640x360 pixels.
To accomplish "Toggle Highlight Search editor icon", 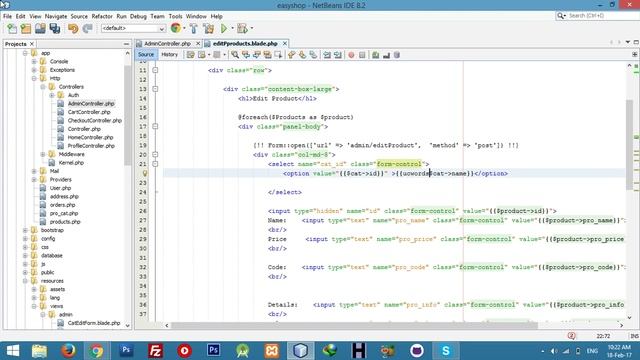I will pyautogui.click(x=267, y=55).
